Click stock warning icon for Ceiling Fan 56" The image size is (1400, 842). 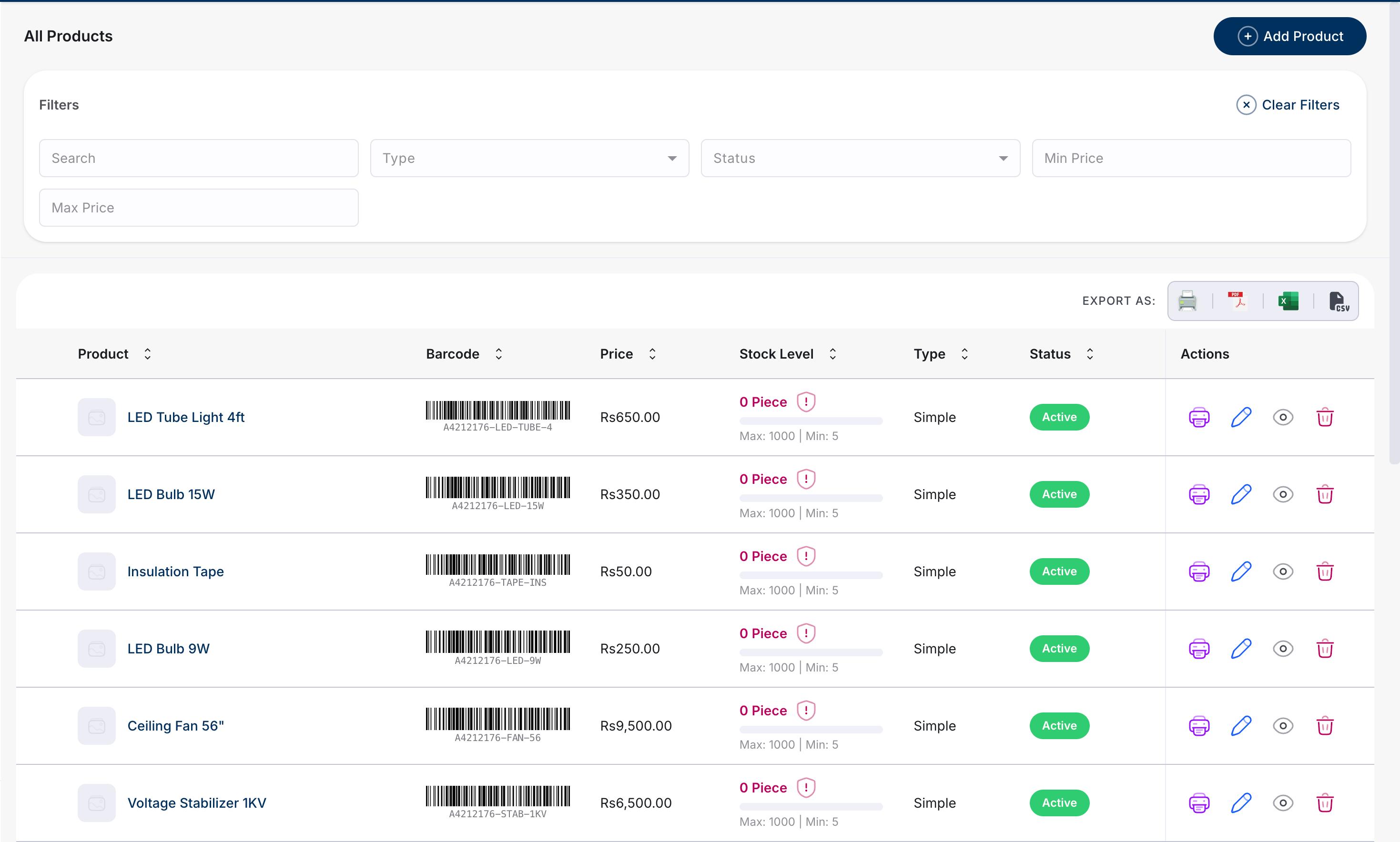[806, 711]
